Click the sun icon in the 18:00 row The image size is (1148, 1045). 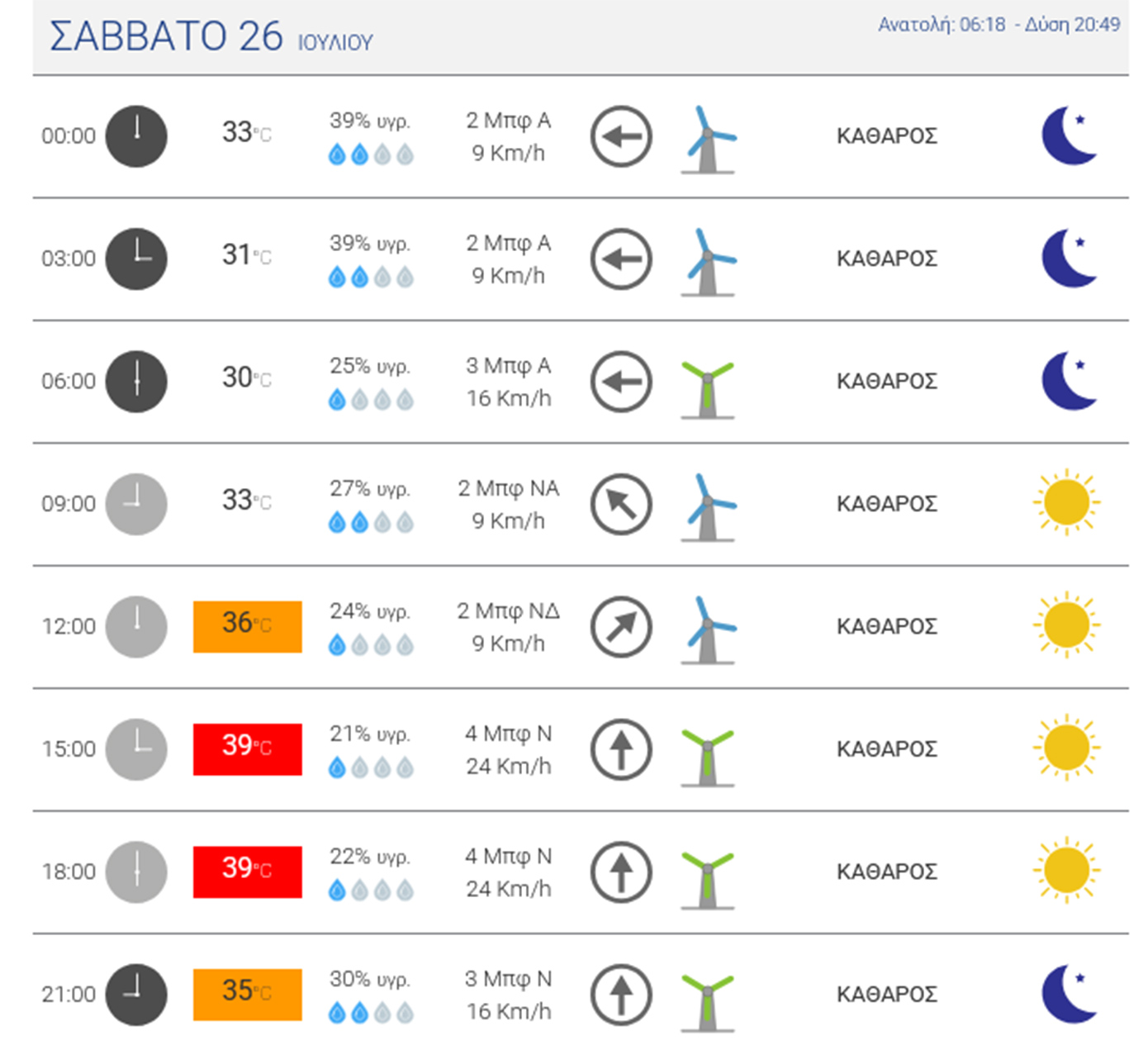(x=1066, y=870)
